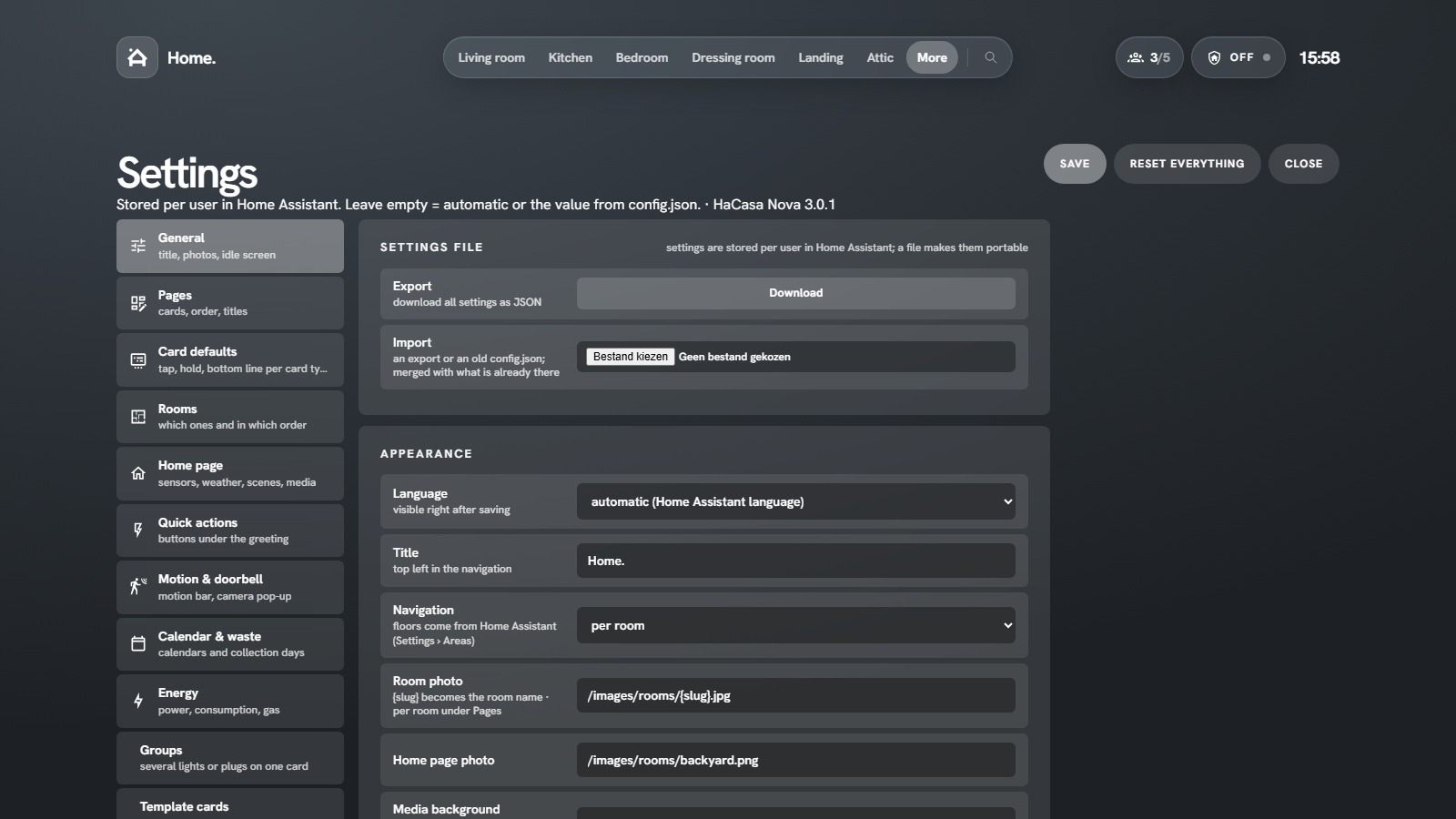Select the Attic navigation tab
Image resolution: width=1456 pixels, height=819 pixels.
[880, 57]
